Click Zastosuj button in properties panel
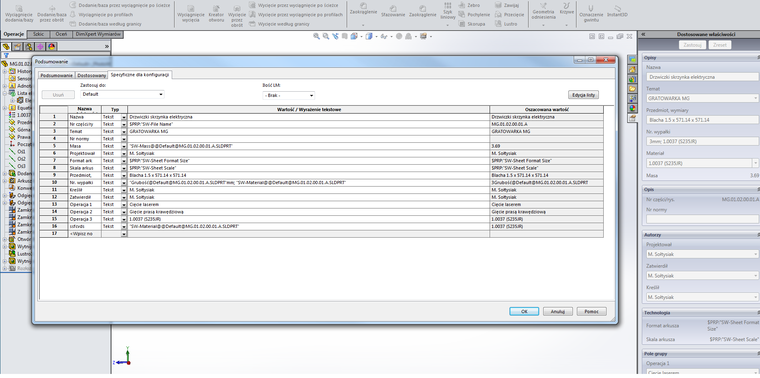 pos(692,45)
